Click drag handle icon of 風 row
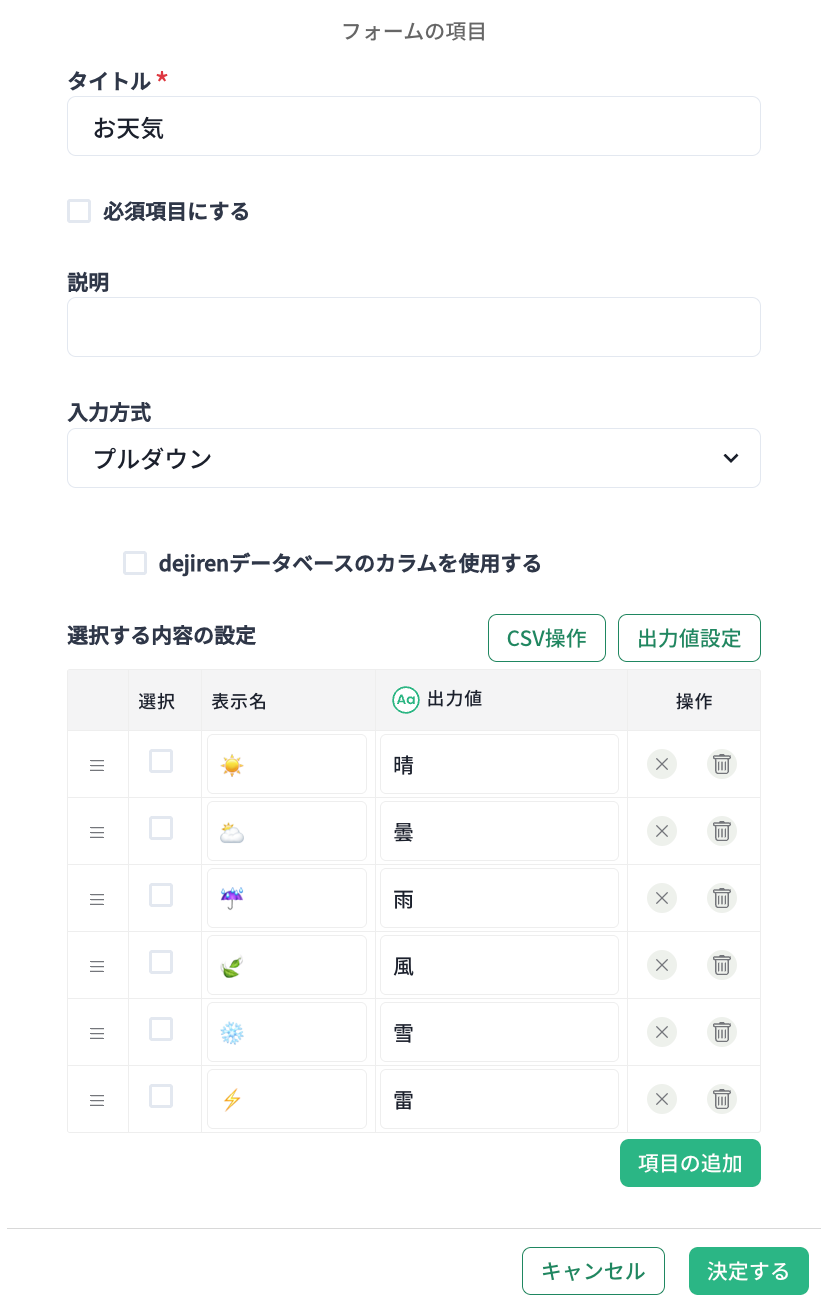Screen dimensions: 824x1304 click(x=97, y=966)
